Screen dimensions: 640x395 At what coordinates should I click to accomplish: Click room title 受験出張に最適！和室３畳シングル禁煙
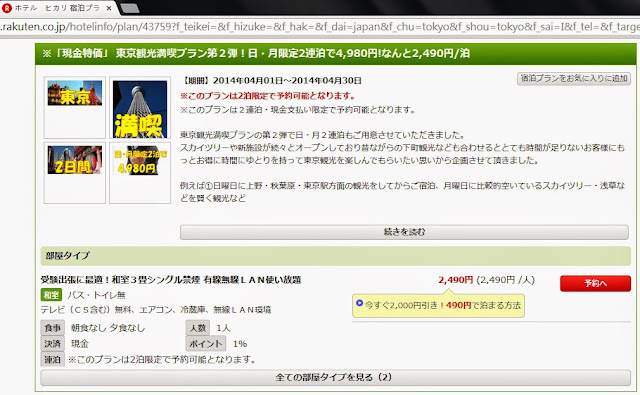(171, 280)
